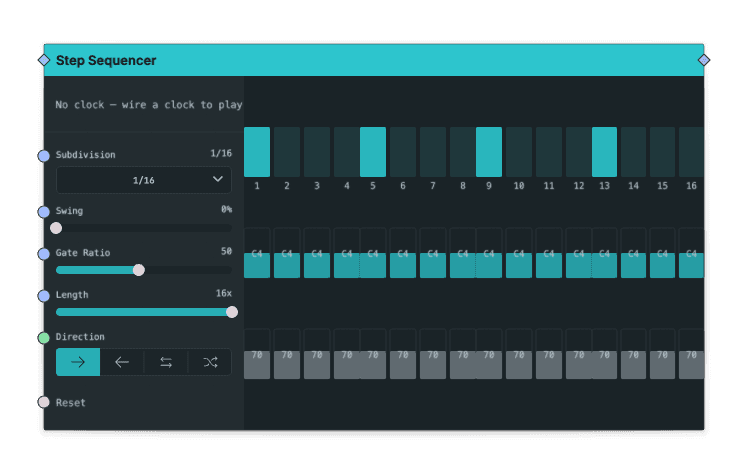Toggle step 10 on
This screenshot has height=474, width=748.
click(x=519, y=152)
